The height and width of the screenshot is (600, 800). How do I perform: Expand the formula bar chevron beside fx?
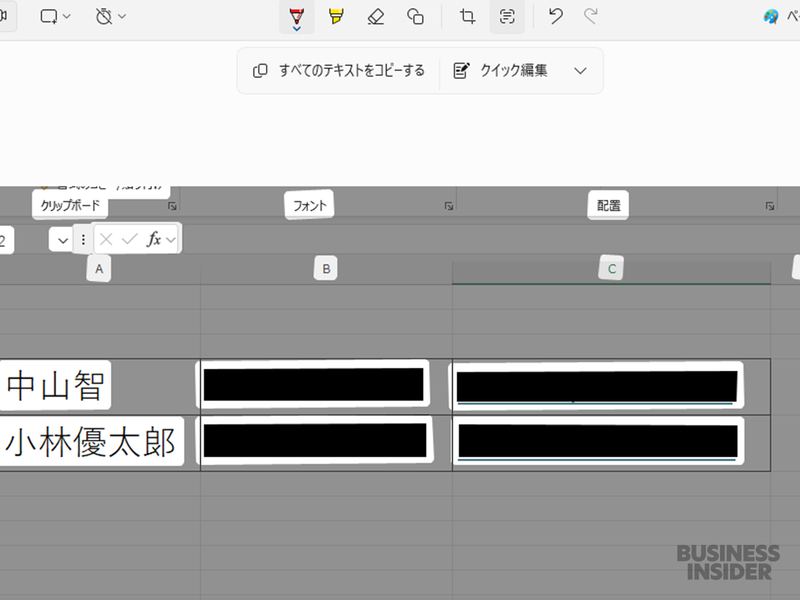[170, 239]
